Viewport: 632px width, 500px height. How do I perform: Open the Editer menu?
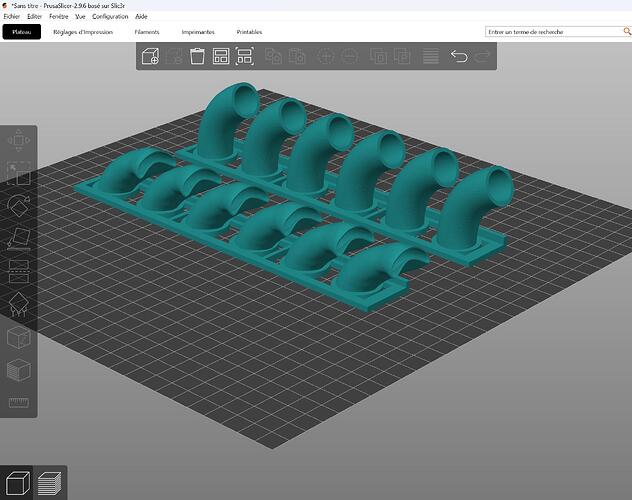click(x=35, y=17)
